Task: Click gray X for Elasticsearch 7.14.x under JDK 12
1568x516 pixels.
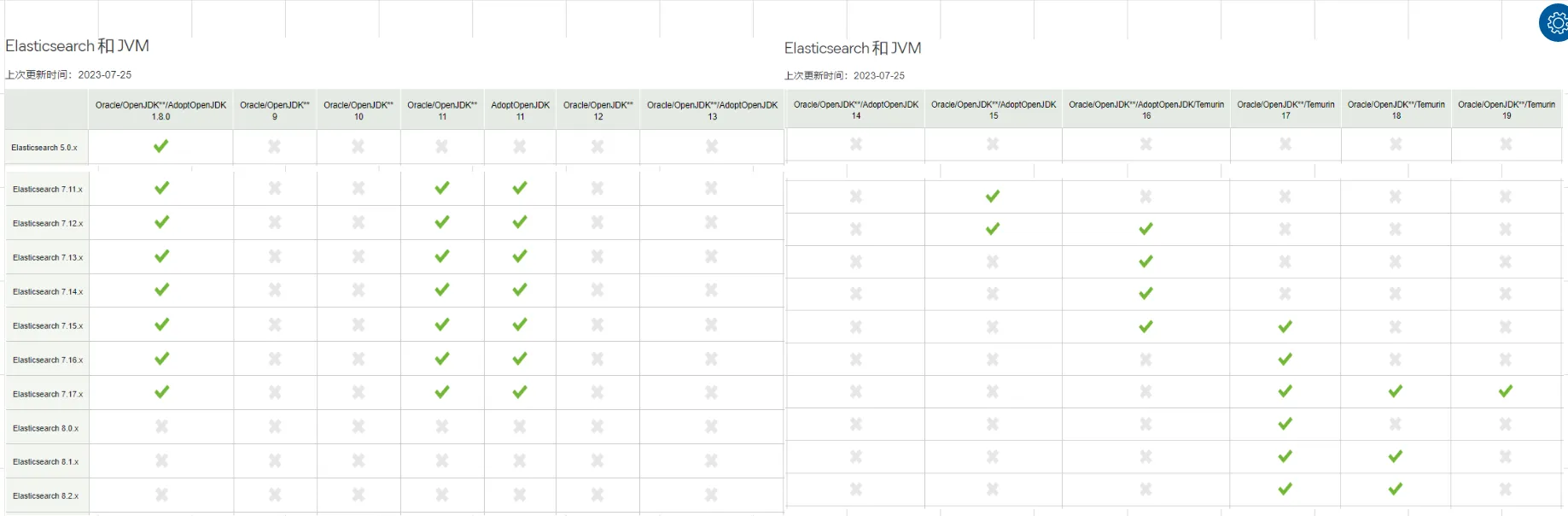Action: [x=597, y=290]
